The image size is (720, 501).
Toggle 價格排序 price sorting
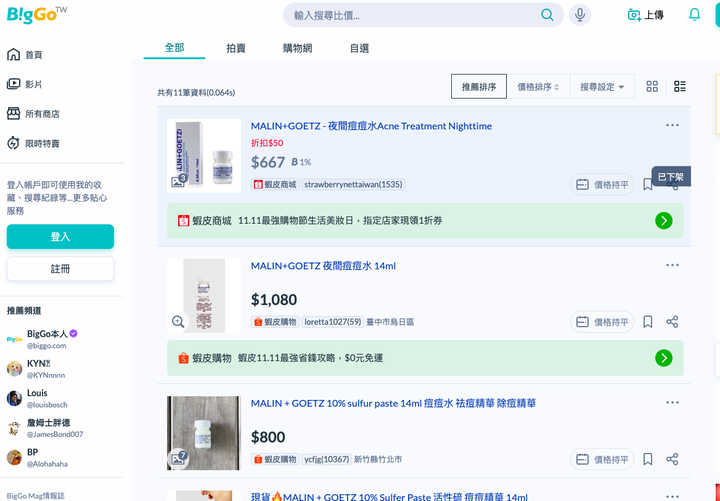click(x=538, y=86)
